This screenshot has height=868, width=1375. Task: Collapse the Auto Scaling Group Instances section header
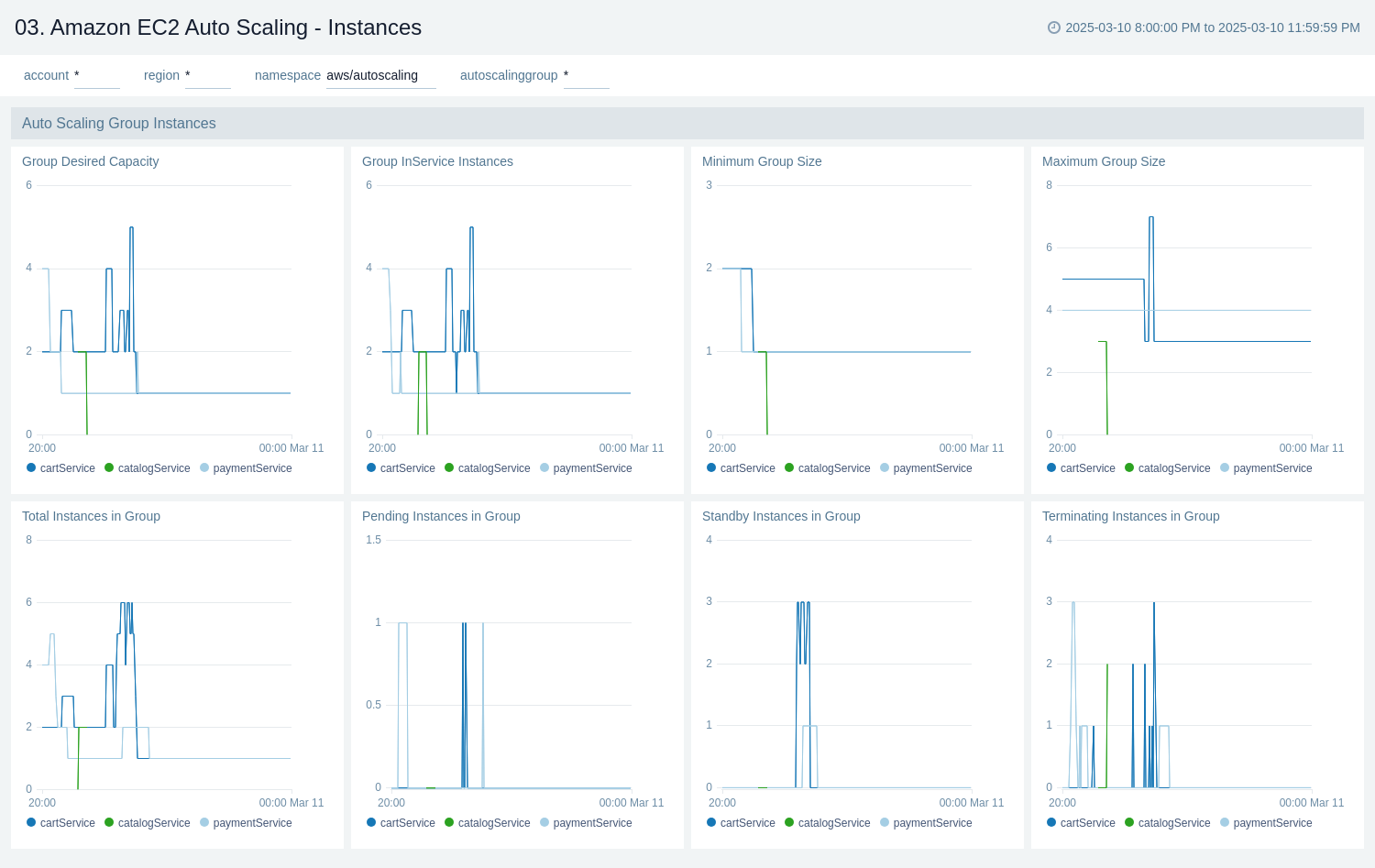coord(118,123)
